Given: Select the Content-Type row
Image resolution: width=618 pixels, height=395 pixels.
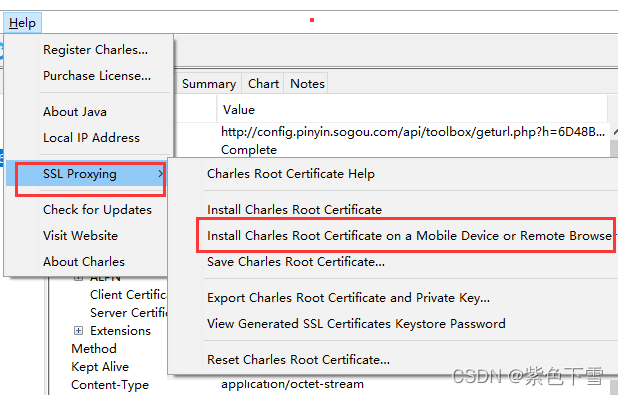Looking at the screenshot, I should [110, 385].
